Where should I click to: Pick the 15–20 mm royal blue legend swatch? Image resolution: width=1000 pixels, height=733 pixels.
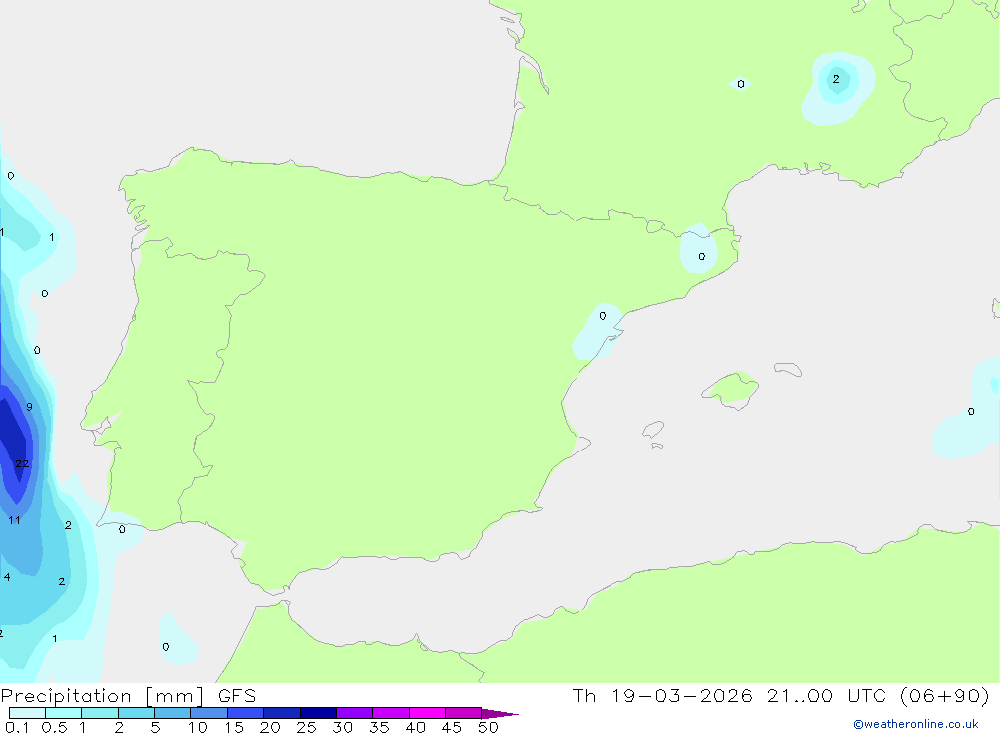(246, 713)
